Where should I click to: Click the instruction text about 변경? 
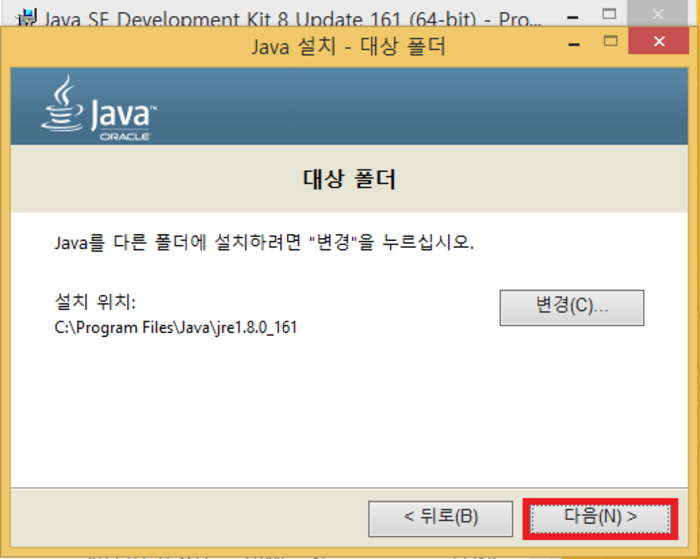[x=264, y=242]
